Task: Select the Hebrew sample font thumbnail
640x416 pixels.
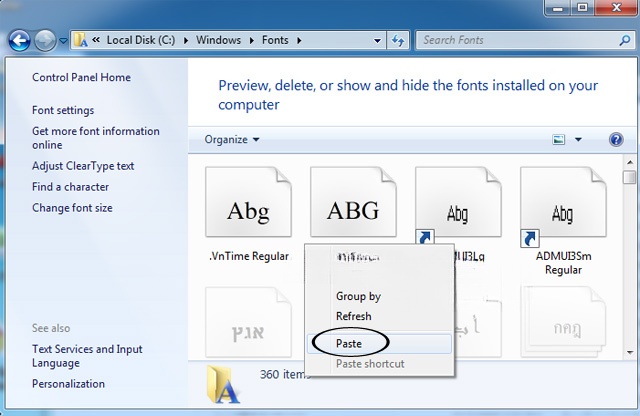Action: pyautogui.click(x=248, y=323)
